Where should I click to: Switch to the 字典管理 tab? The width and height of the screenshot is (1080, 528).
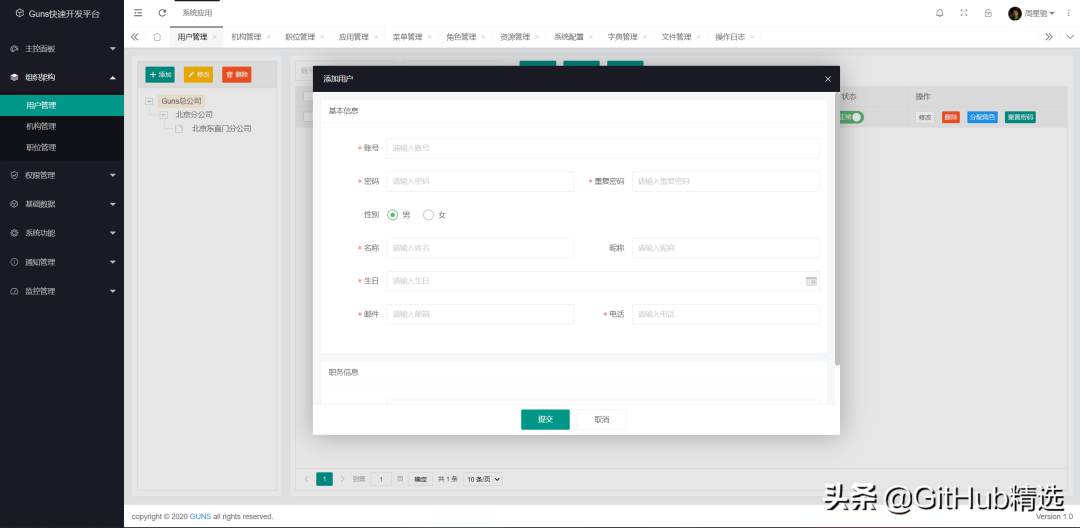622,37
